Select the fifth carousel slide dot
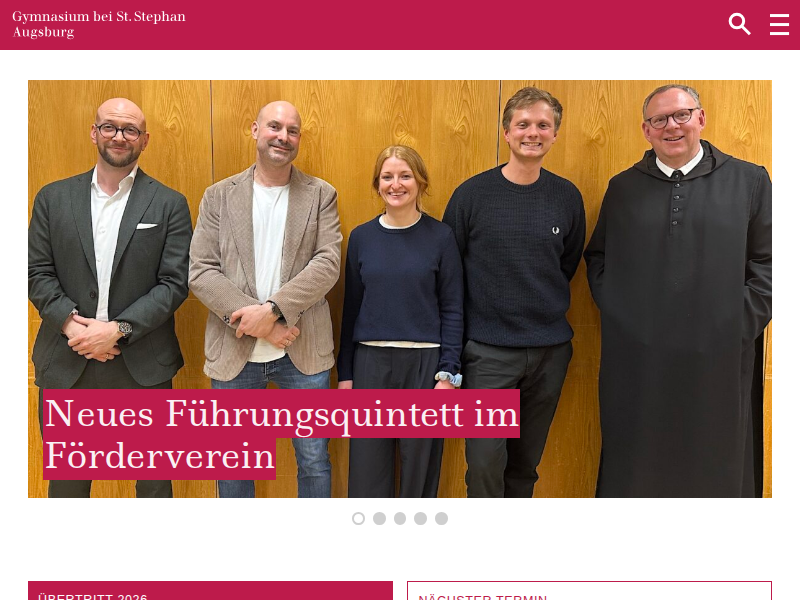The width and height of the screenshot is (800, 600). tap(441, 518)
